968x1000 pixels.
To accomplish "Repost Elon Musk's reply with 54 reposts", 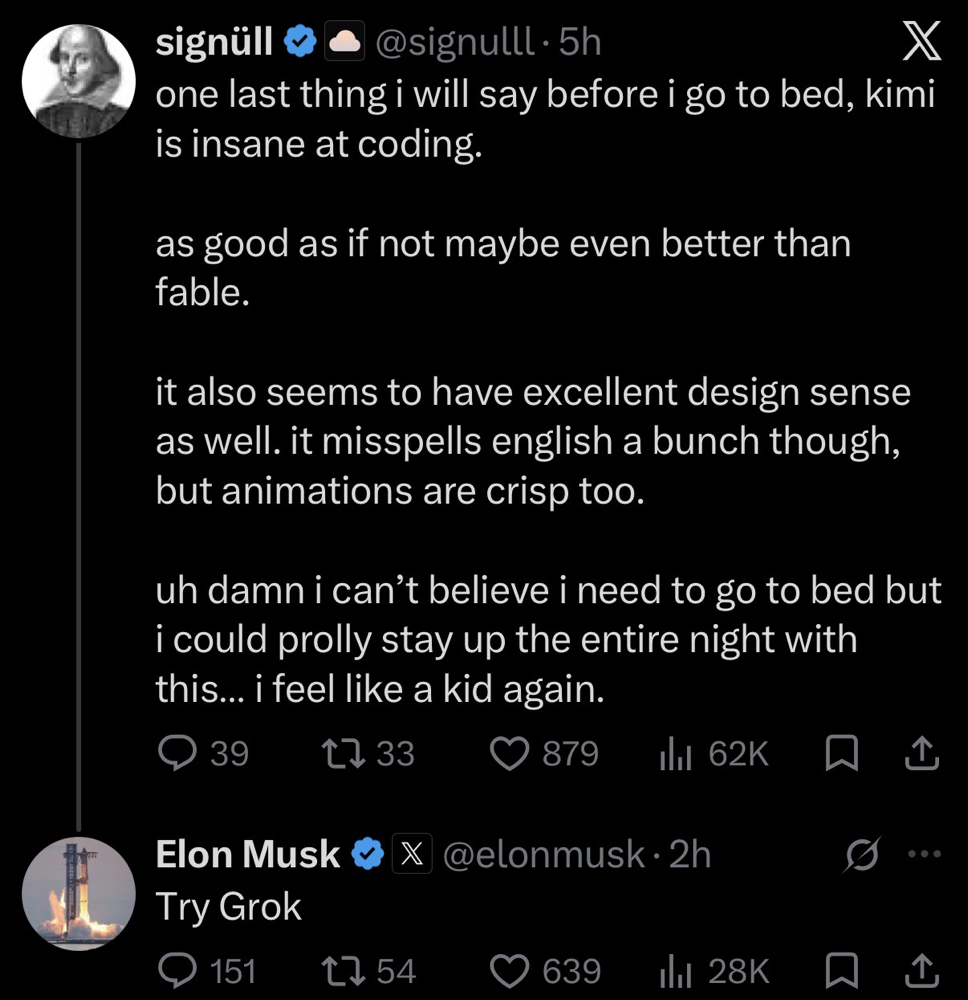I will pyautogui.click(x=343, y=971).
